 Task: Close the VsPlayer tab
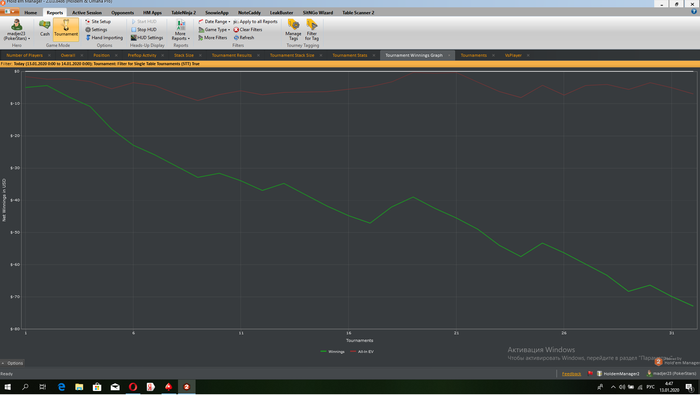(528, 55)
